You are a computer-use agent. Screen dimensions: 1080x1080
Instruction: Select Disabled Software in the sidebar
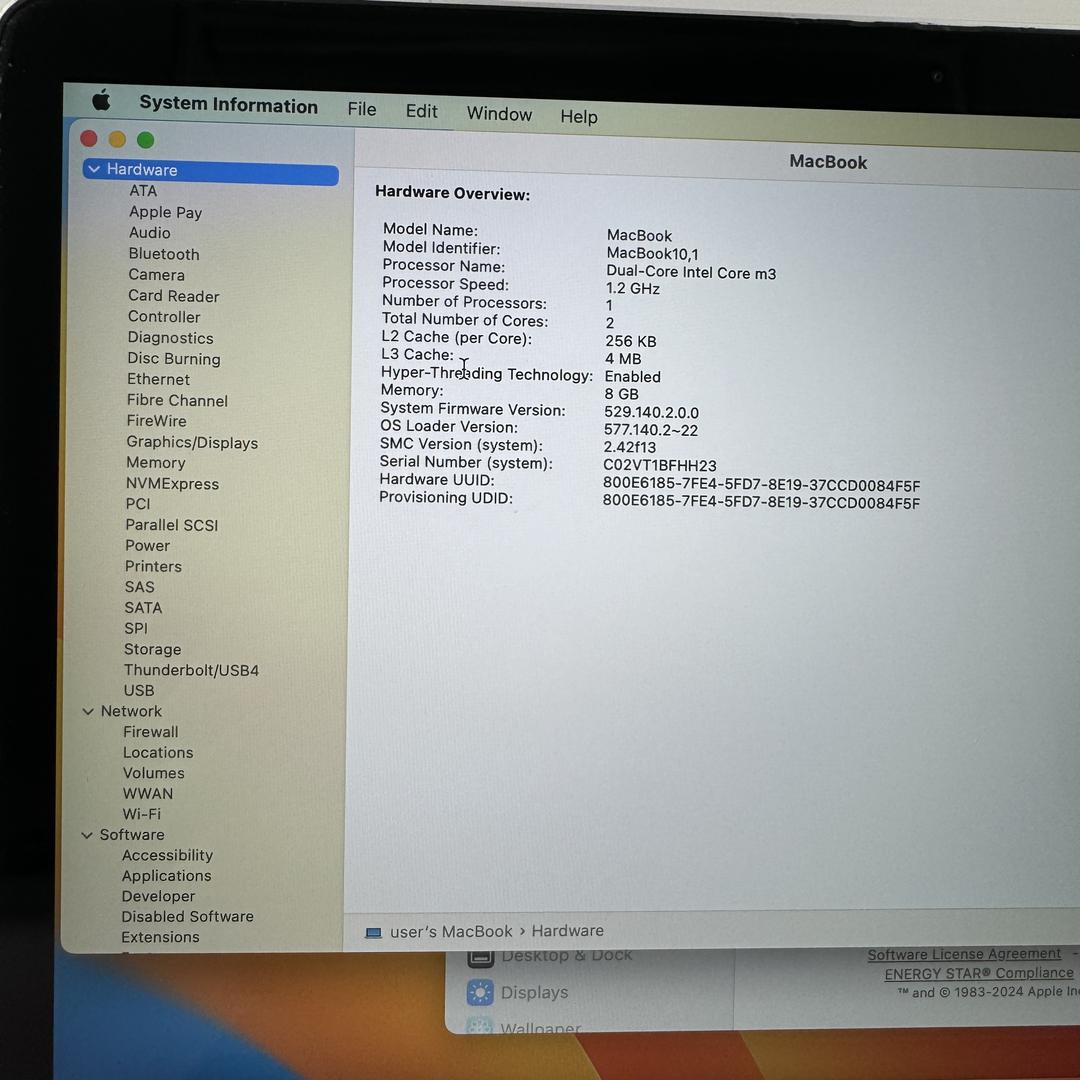(x=187, y=917)
